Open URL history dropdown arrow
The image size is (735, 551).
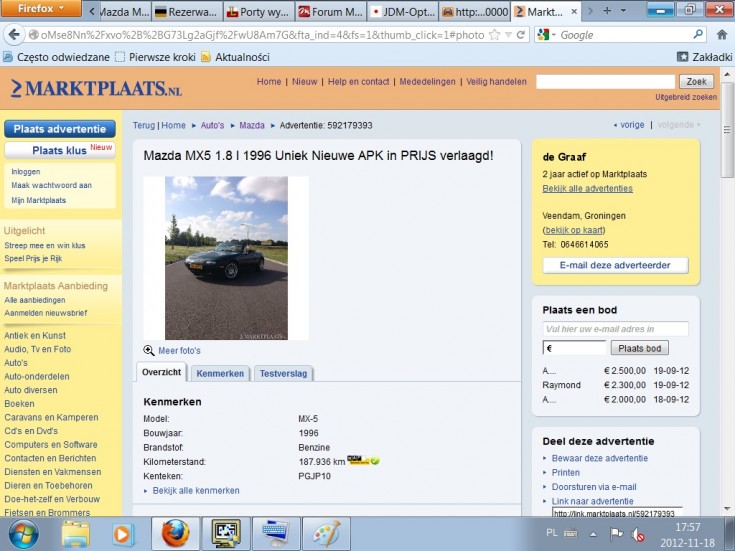click(x=508, y=35)
